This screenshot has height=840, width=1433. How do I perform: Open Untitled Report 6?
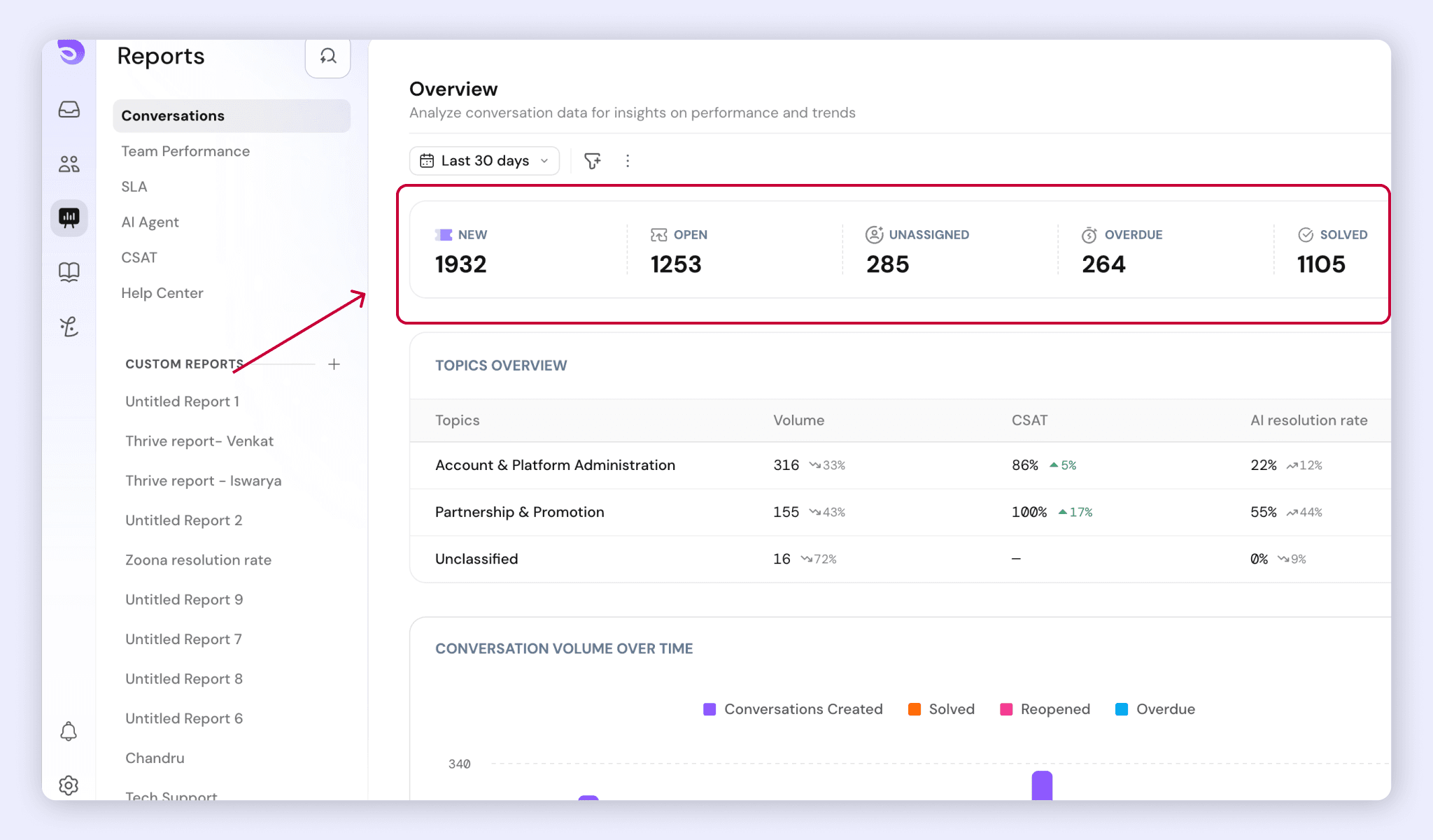184,719
